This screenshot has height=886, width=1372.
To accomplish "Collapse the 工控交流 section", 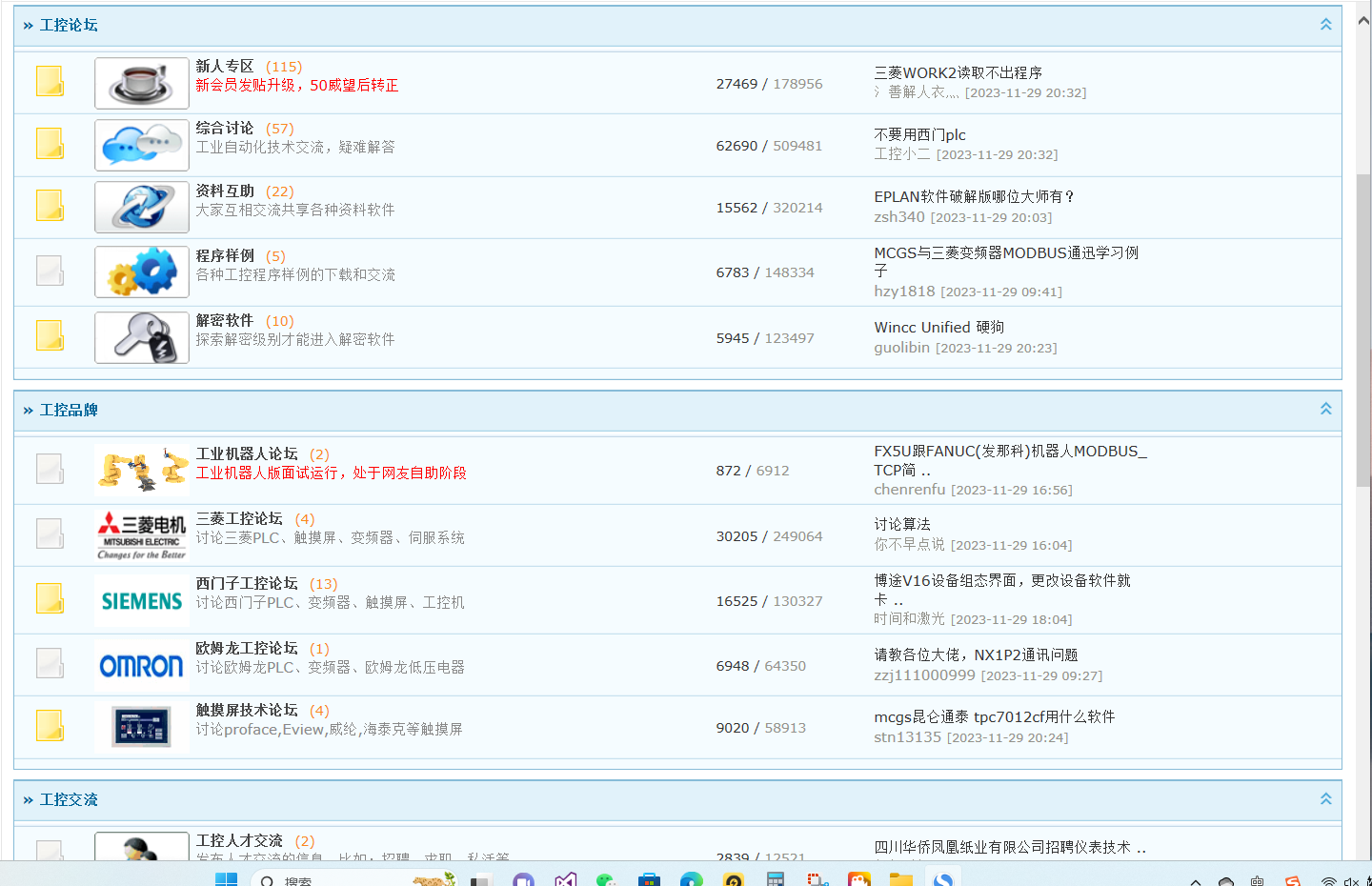I will pyautogui.click(x=1325, y=799).
